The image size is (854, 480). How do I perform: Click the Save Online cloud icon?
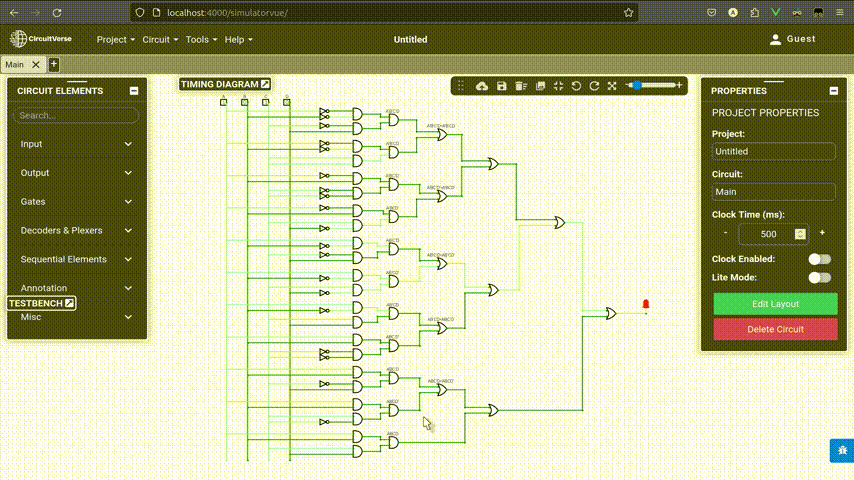[x=483, y=86]
